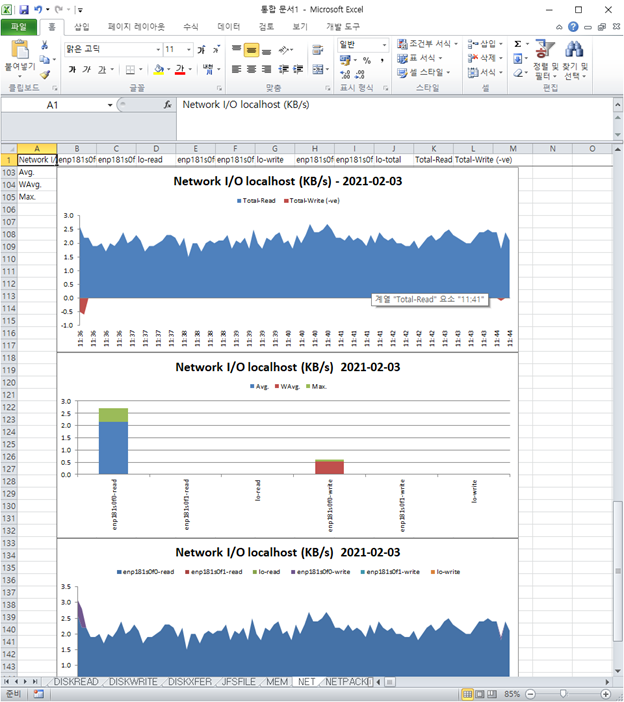Click Merge and Center icon

[318, 69]
